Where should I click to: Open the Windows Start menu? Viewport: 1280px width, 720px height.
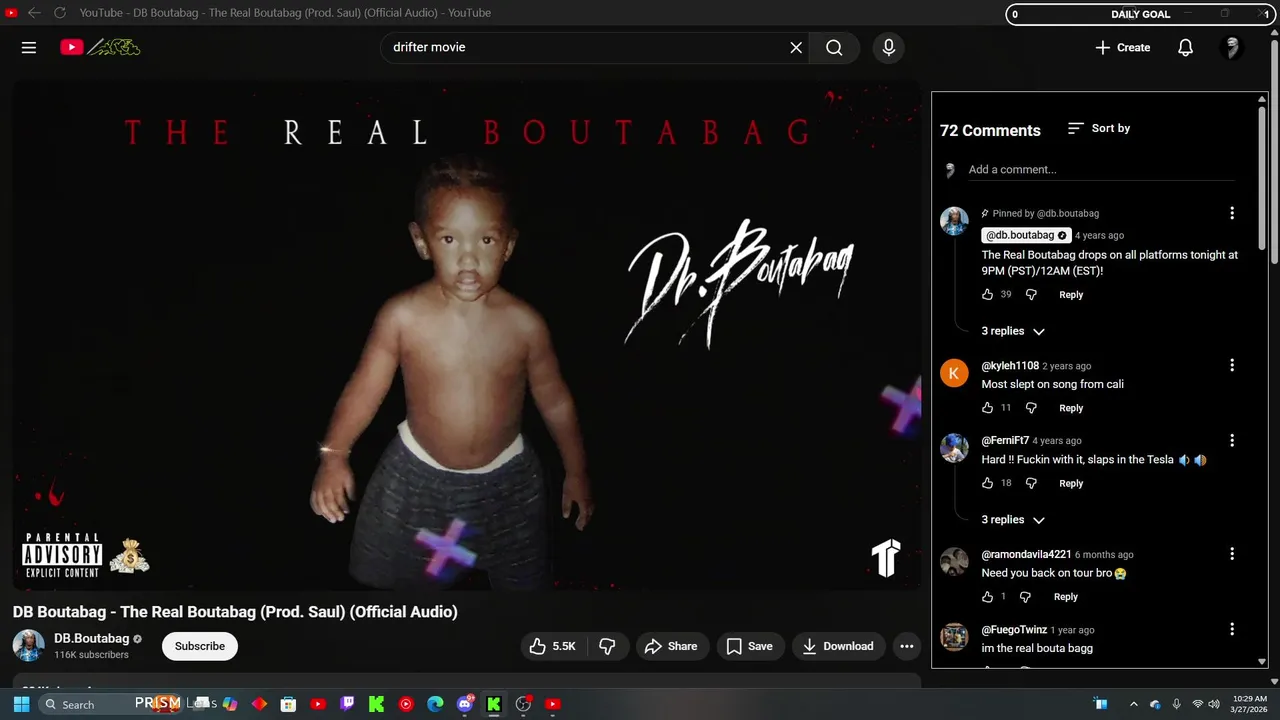click(x=21, y=704)
